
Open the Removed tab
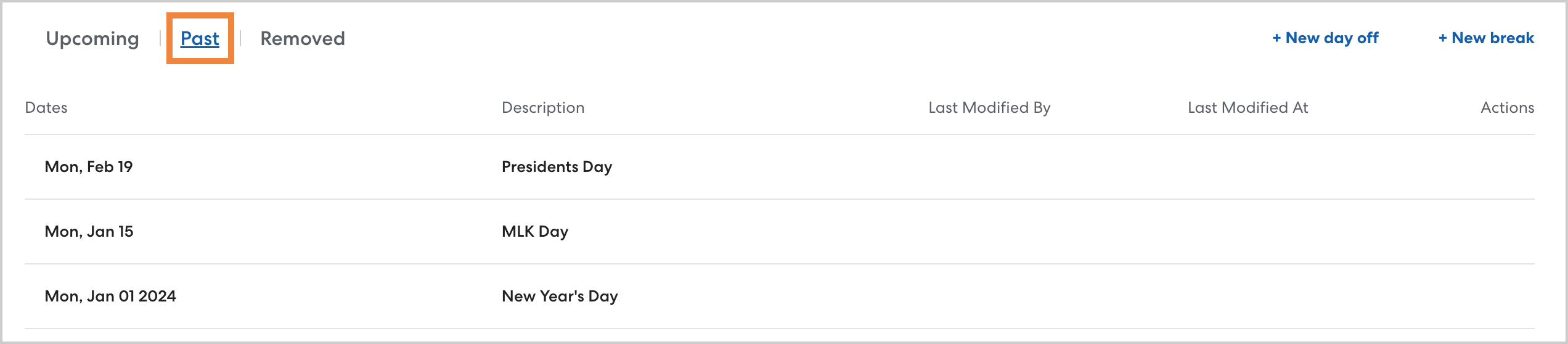(x=303, y=38)
